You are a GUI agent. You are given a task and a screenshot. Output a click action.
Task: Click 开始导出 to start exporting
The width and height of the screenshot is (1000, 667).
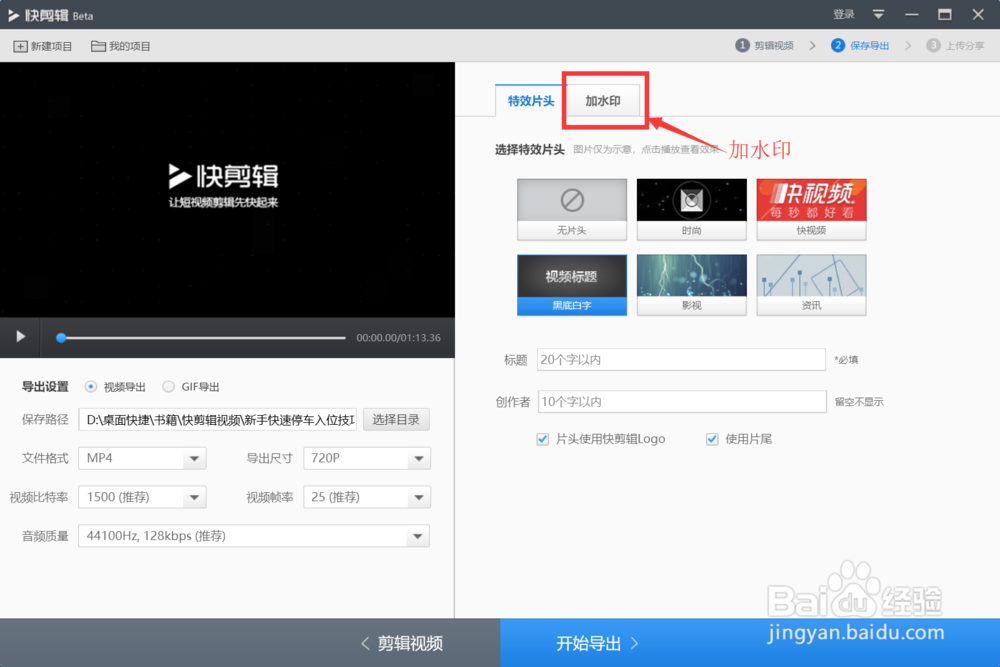(x=590, y=643)
